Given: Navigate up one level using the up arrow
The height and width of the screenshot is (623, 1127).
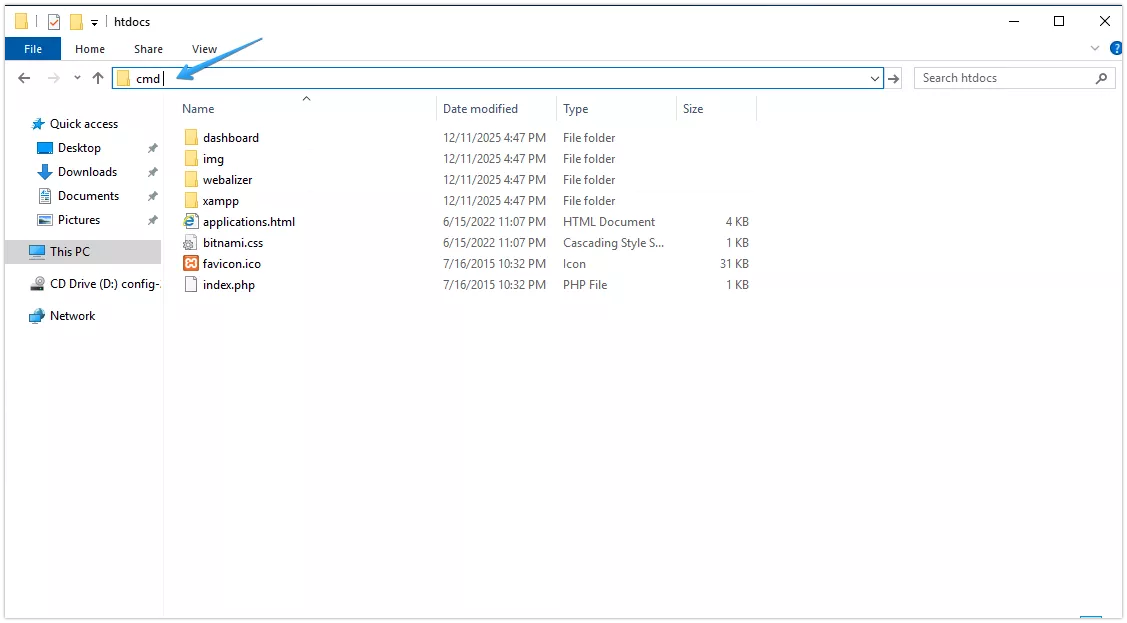Looking at the screenshot, I should pos(97,77).
